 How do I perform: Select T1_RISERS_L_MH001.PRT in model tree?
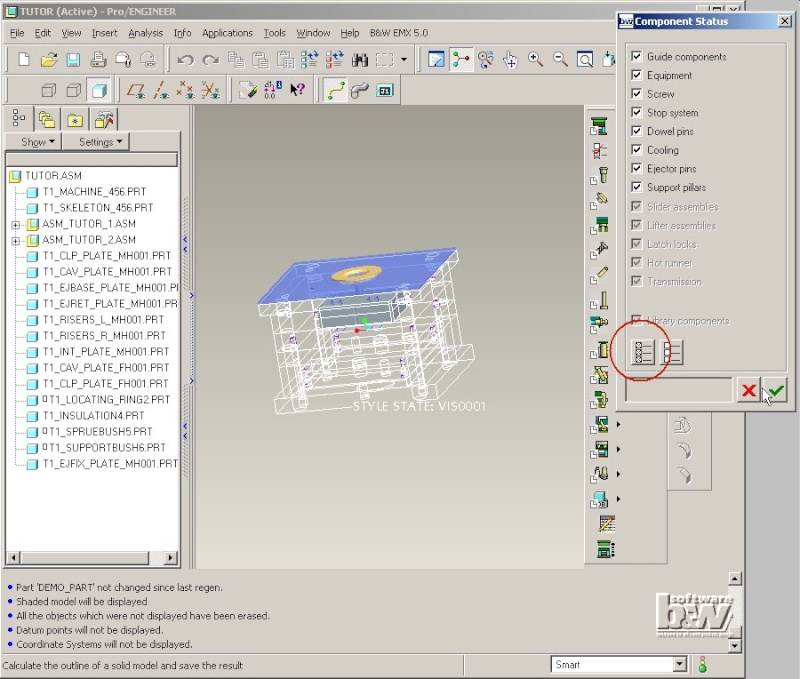(104, 320)
